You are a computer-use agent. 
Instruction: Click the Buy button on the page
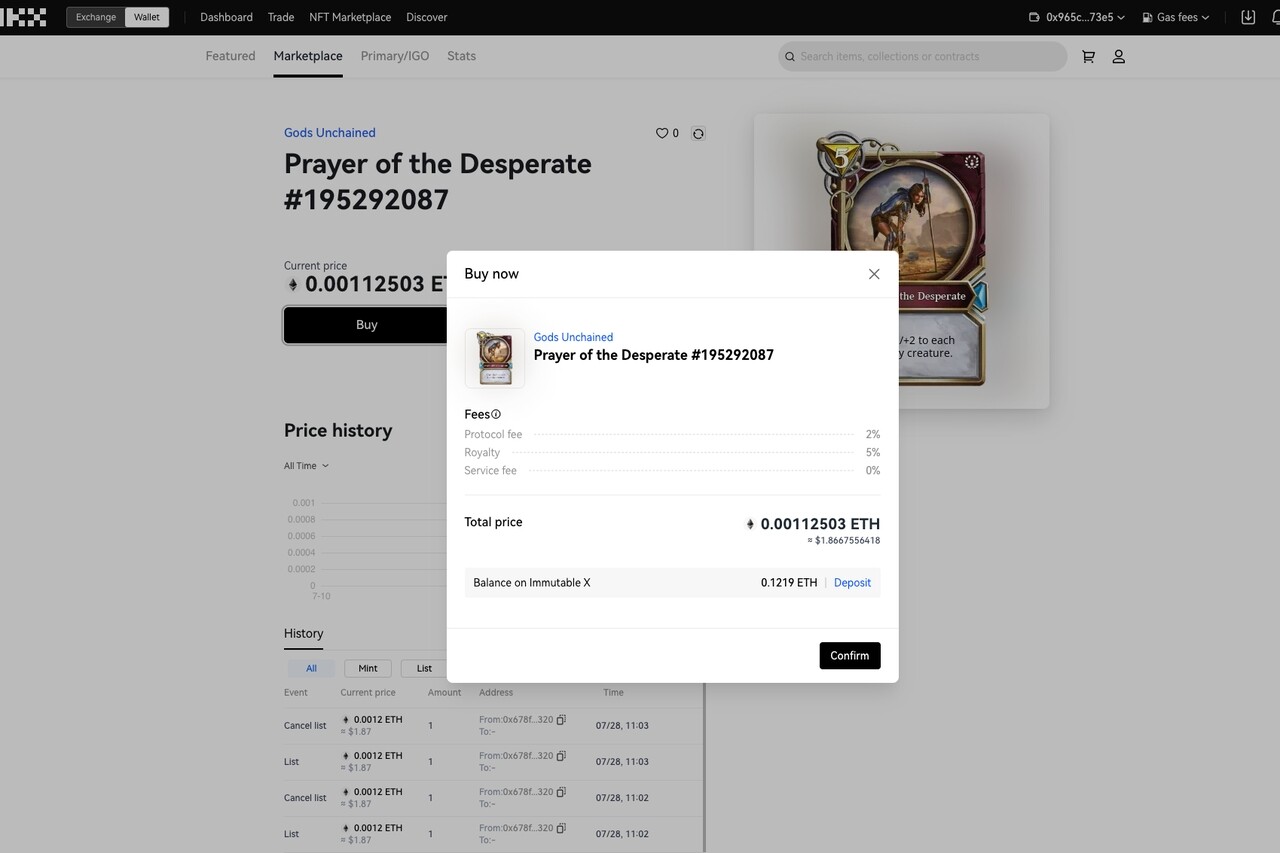(366, 325)
